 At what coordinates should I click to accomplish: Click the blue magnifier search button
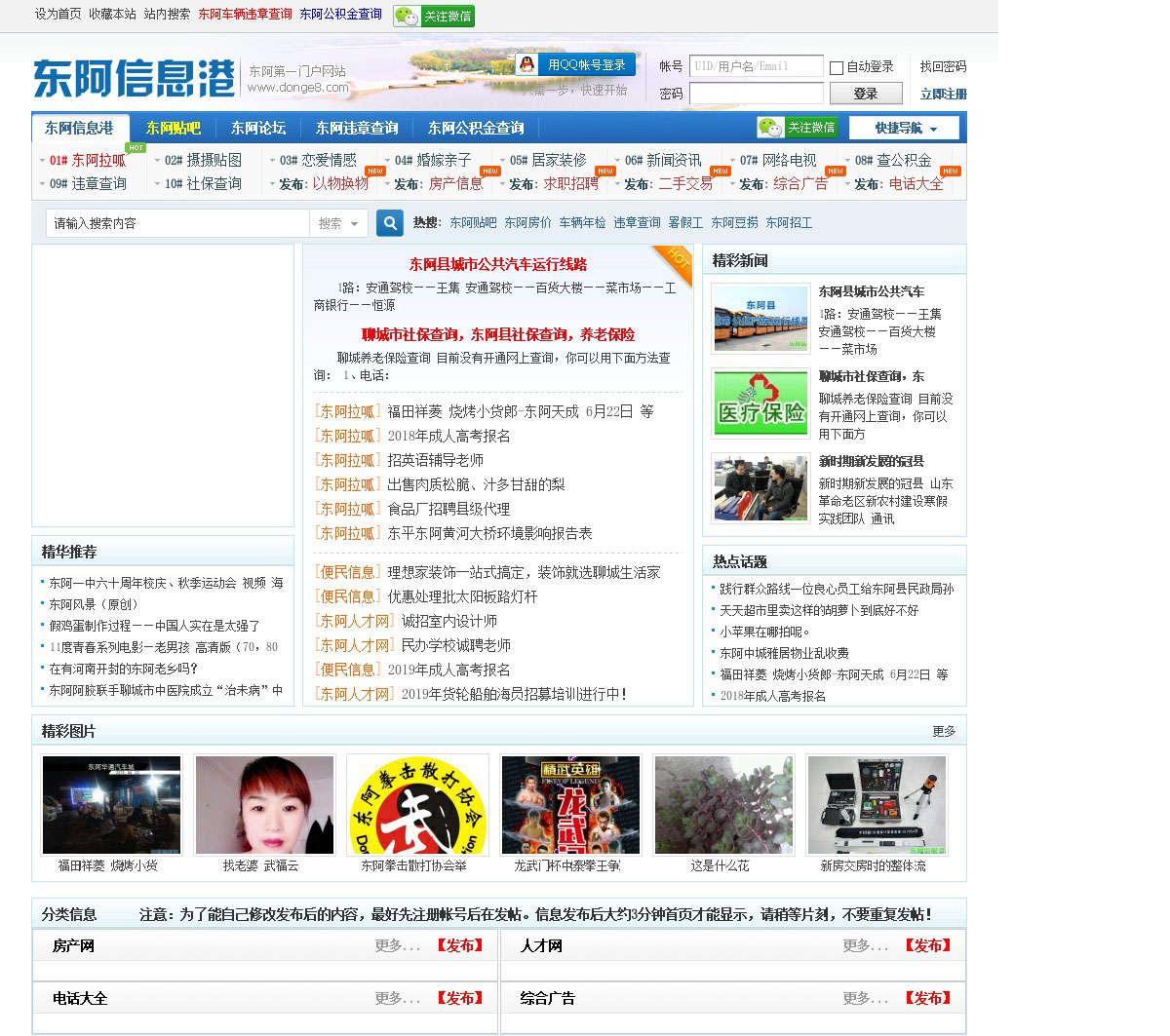pos(389,223)
